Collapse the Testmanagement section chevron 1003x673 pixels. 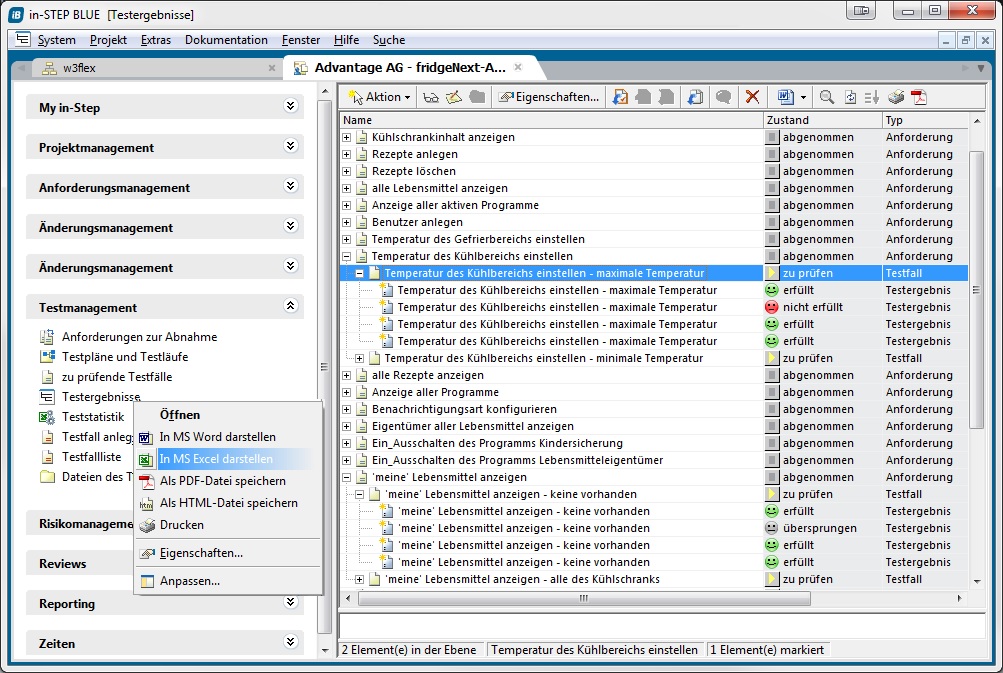pyautogui.click(x=291, y=306)
